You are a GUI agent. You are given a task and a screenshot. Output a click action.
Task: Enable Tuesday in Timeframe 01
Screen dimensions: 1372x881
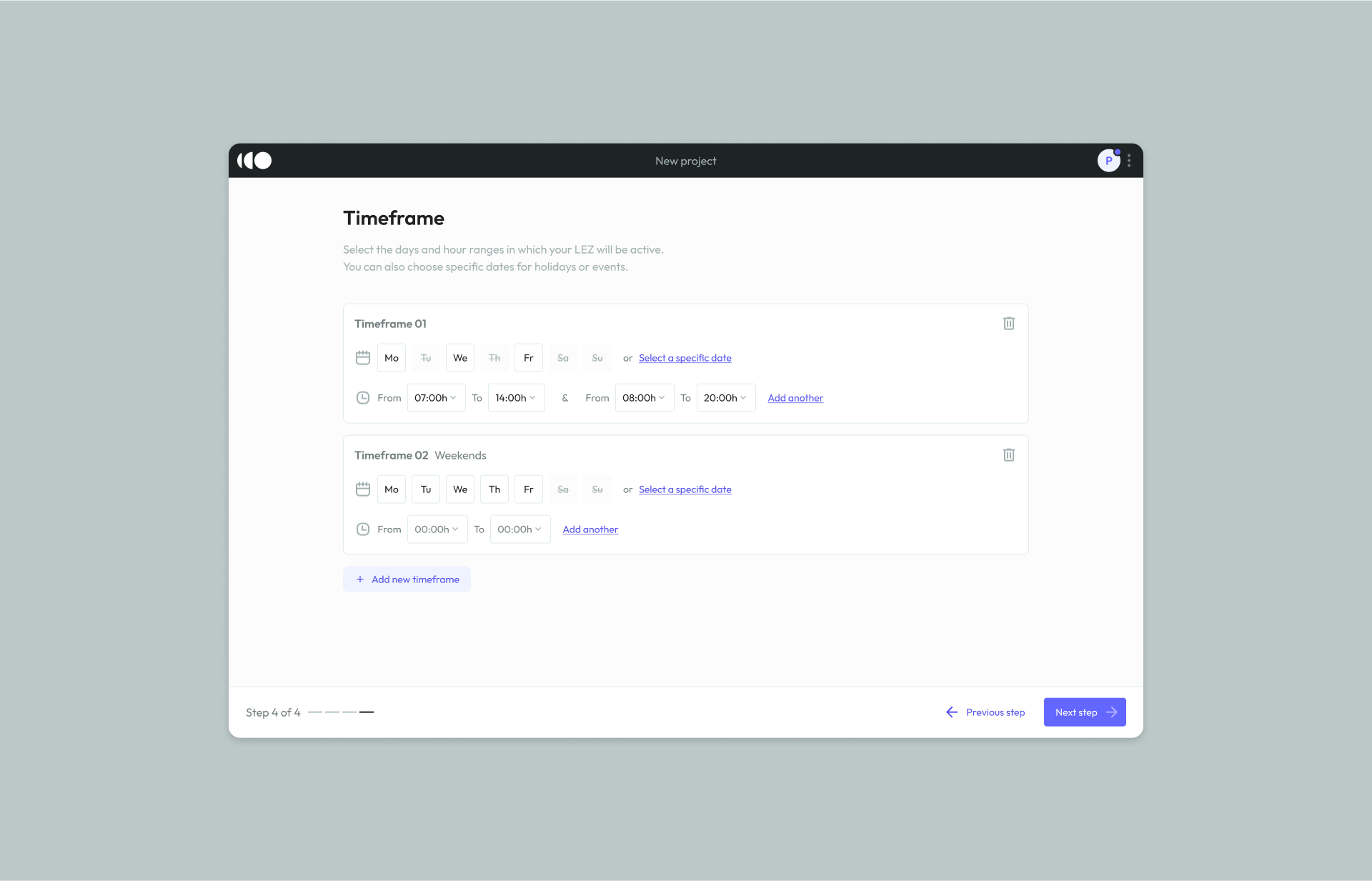click(426, 358)
